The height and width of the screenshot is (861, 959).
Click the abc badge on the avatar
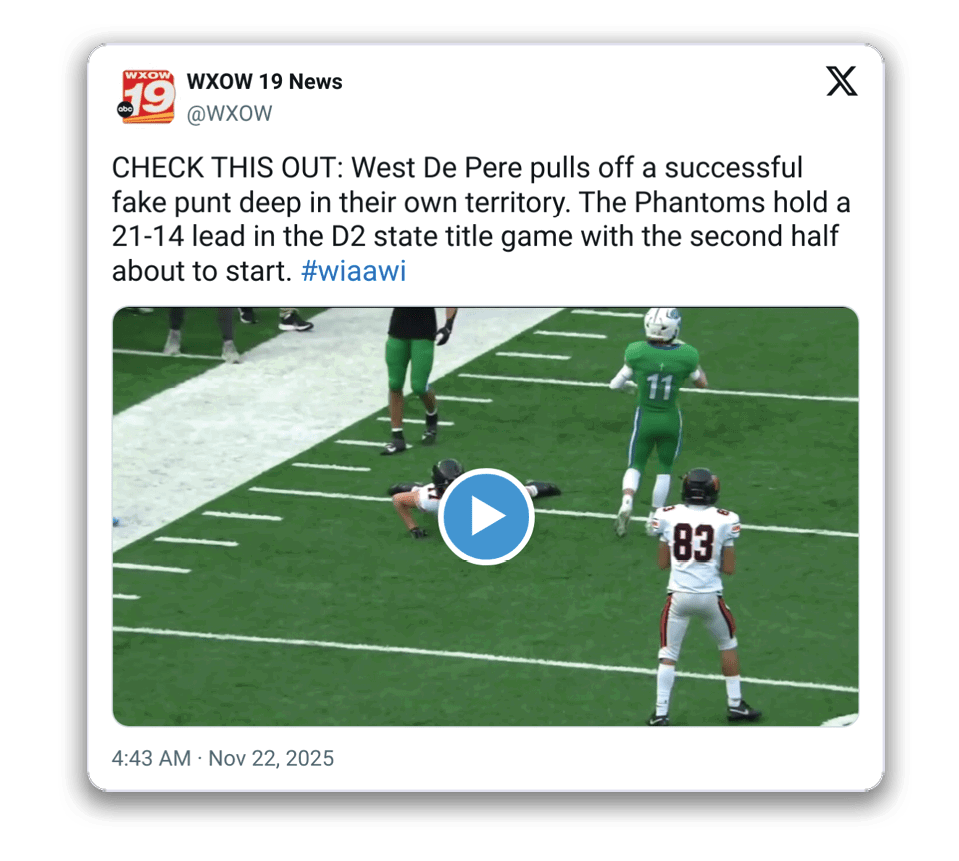tap(125, 109)
